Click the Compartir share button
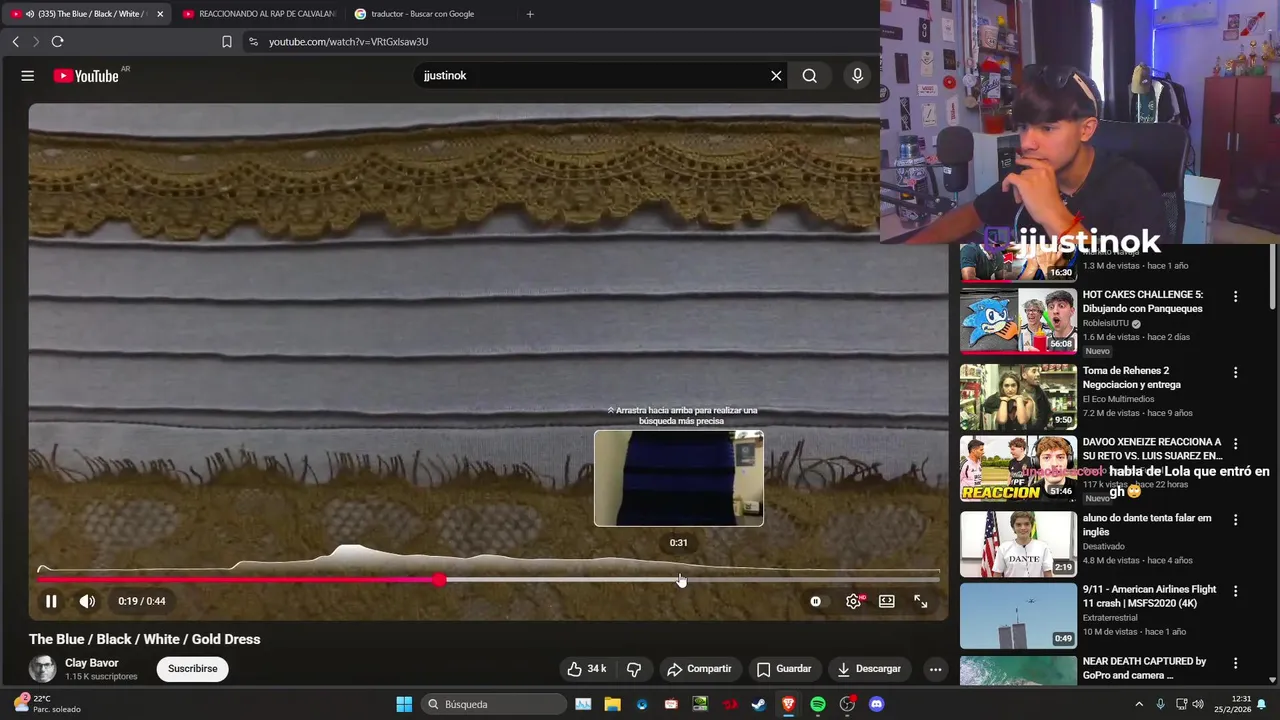 (x=699, y=669)
